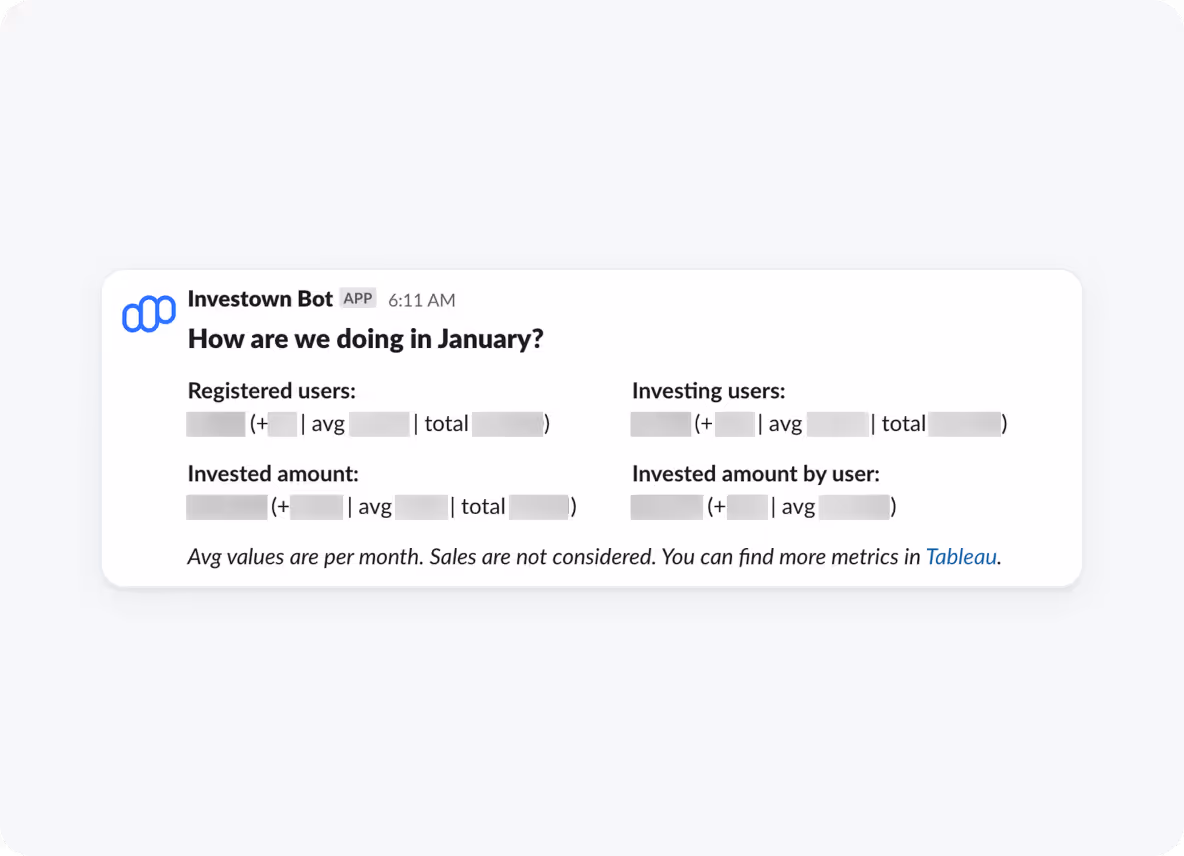Click the blurred avg value of Registered users
Image resolution: width=1184 pixels, height=856 pixels.
pyautogui.click(x=380, y=424)
